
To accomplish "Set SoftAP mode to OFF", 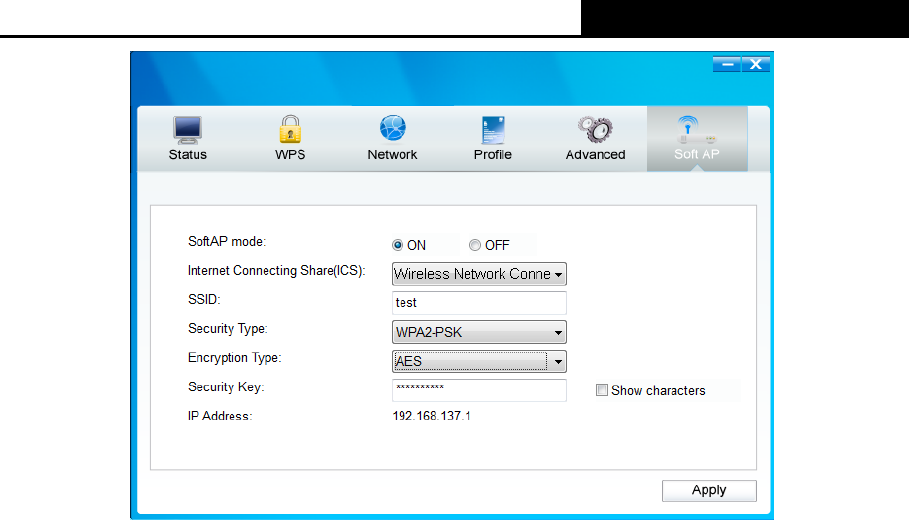I will point(475,245).
